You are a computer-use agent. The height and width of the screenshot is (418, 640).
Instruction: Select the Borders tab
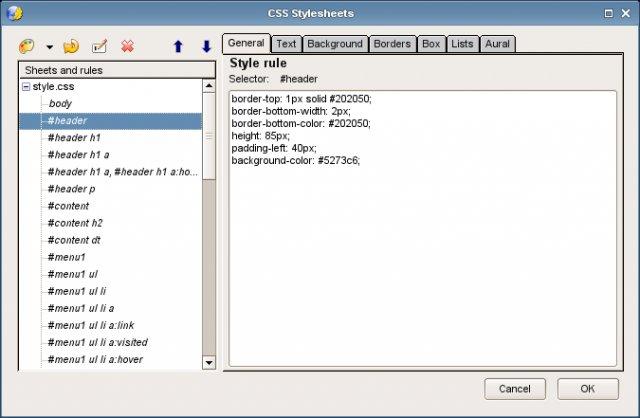392,44
